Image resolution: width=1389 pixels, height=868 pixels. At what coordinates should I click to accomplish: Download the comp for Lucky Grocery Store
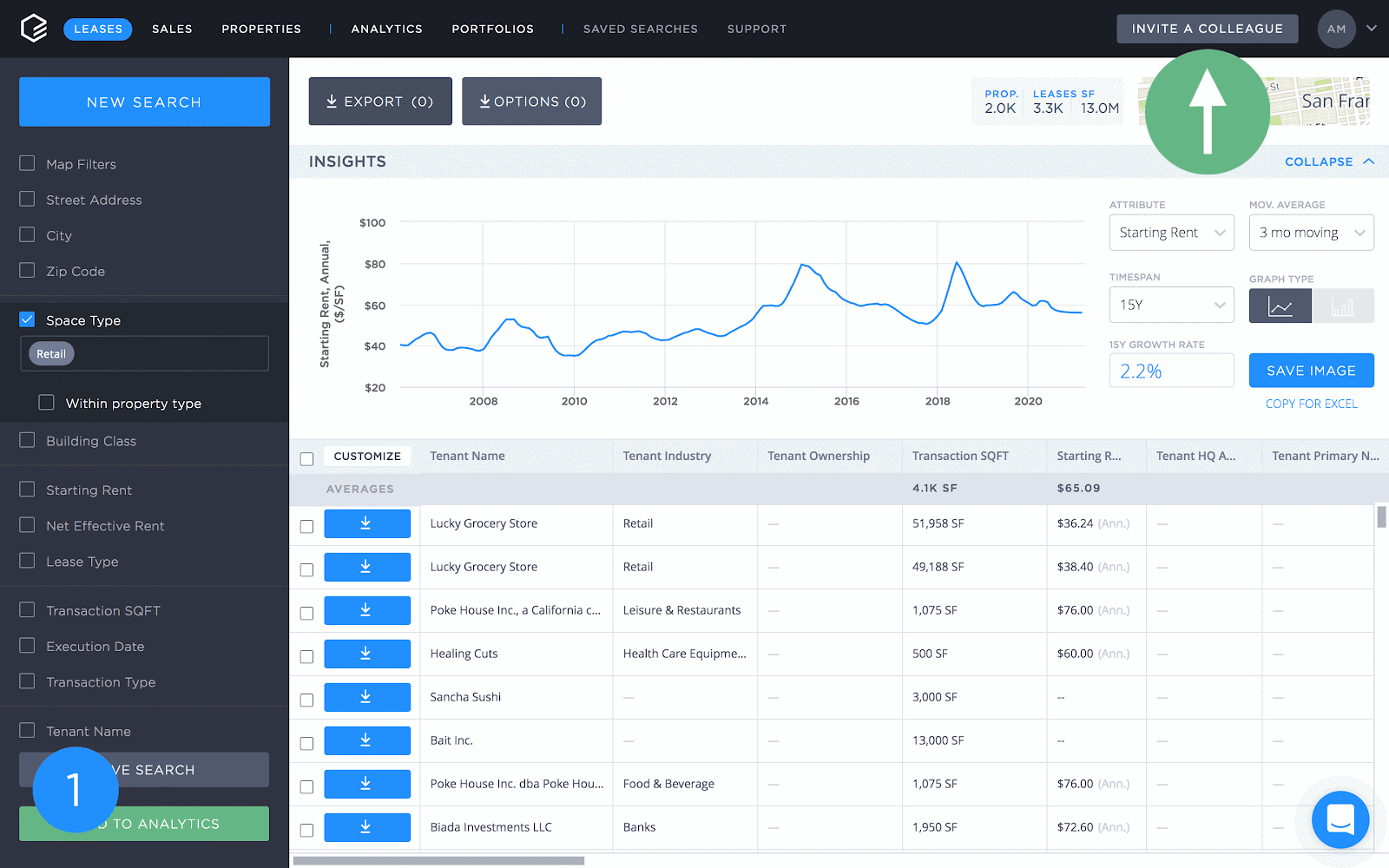pos(367,523)
